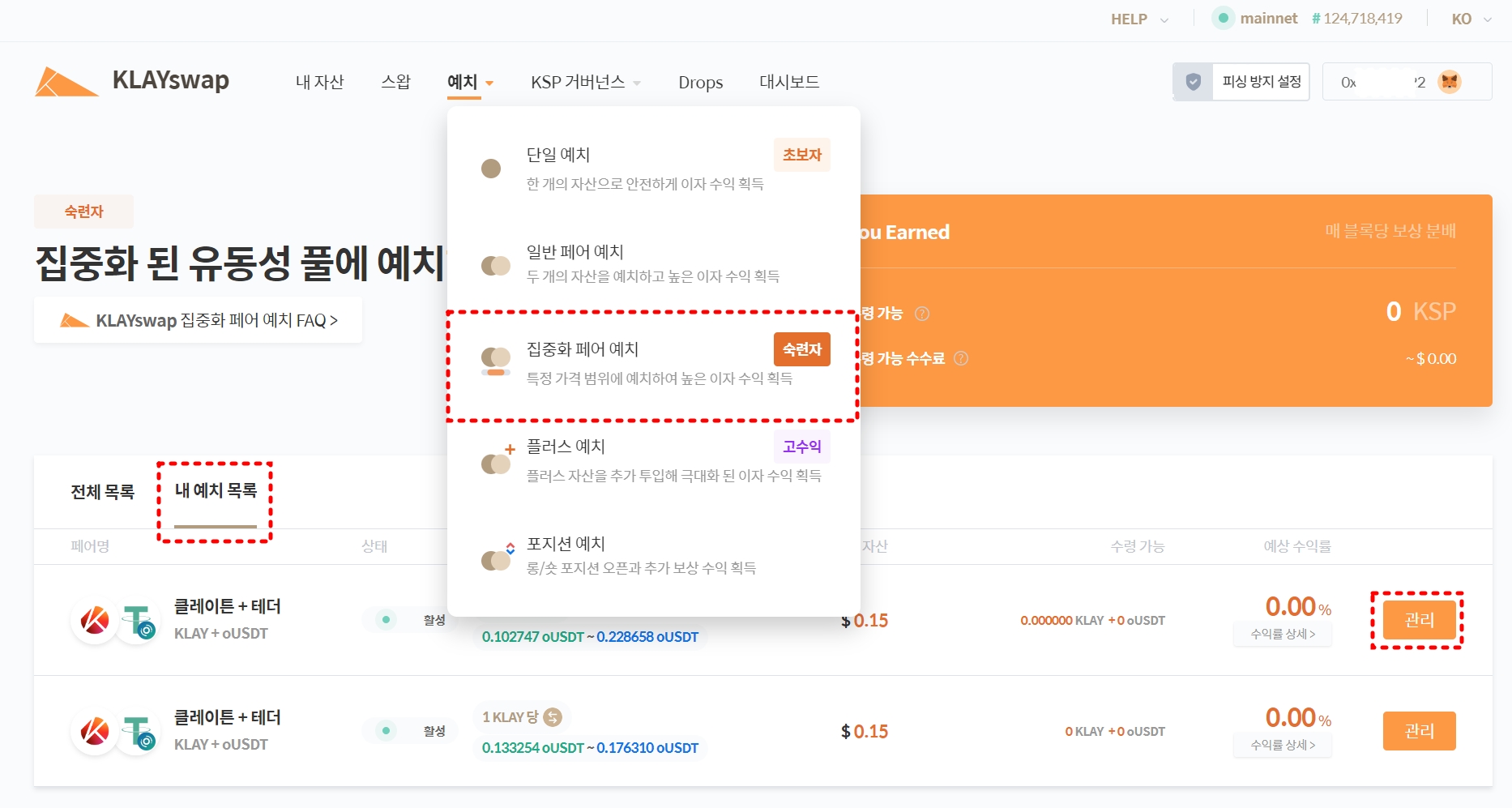Switch to the 전체 목록 tab

(x=103, y=492)
